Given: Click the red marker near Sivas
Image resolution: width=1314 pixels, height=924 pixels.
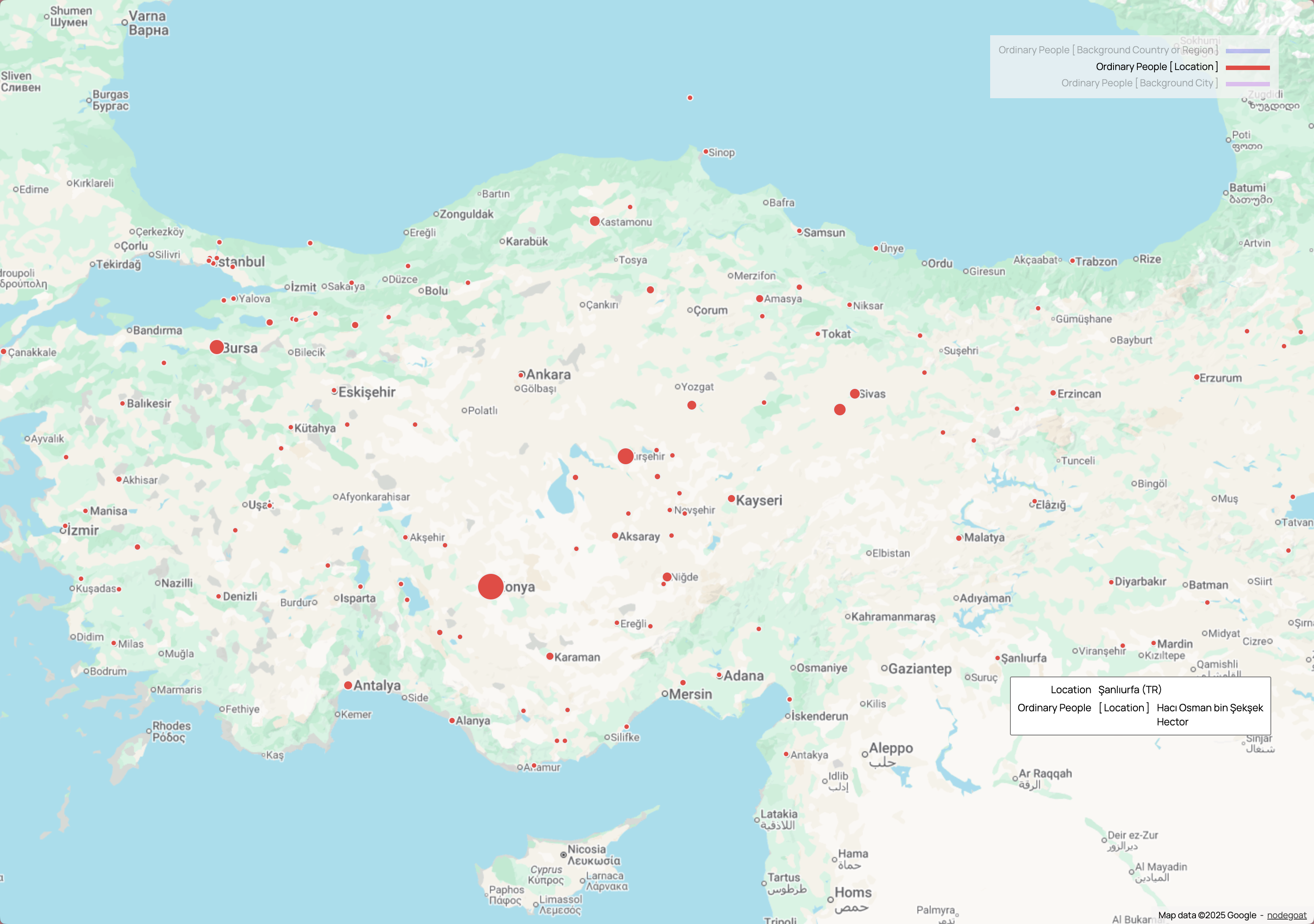Looking at the screenshot, I should [855, 393].
